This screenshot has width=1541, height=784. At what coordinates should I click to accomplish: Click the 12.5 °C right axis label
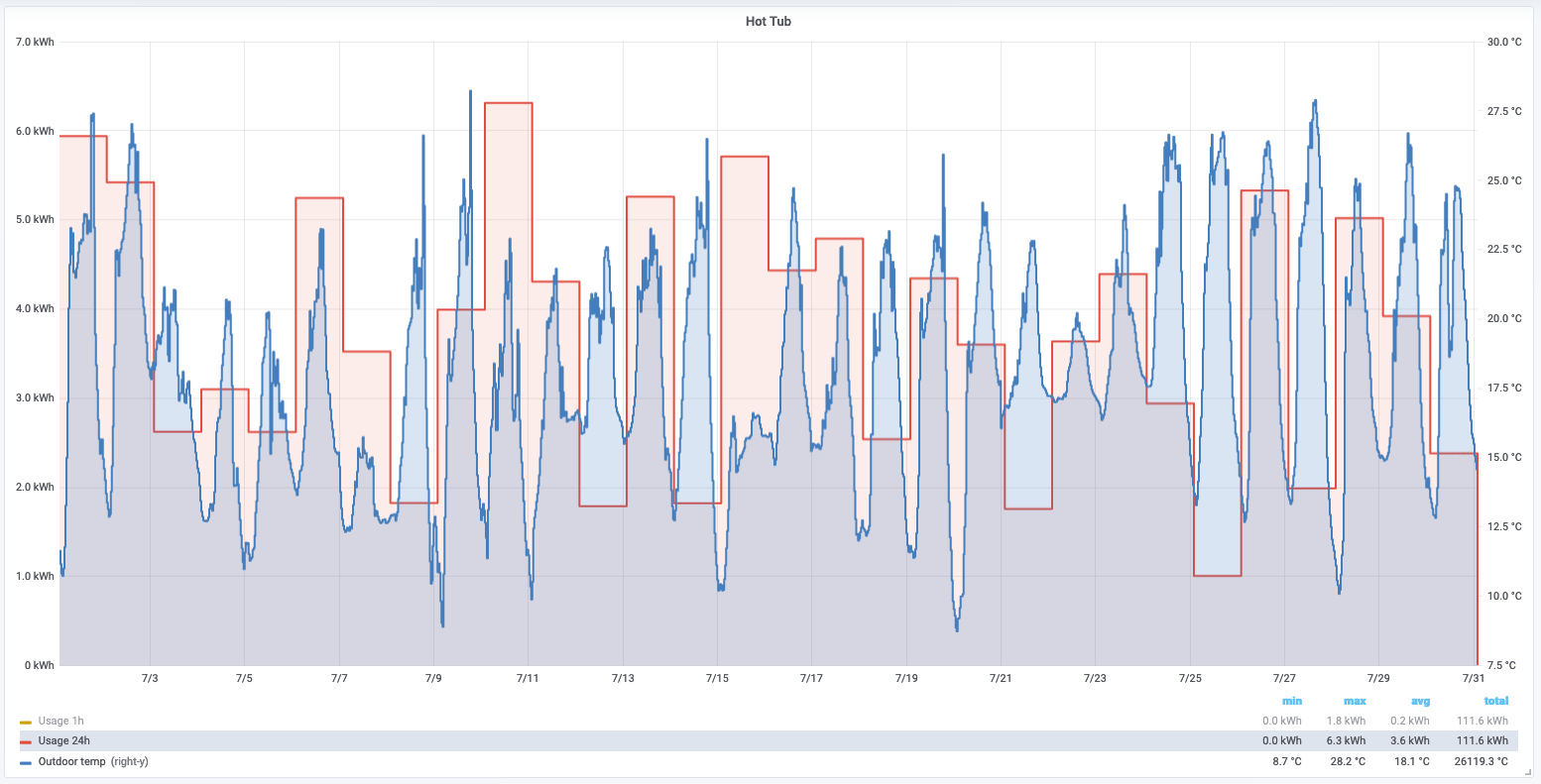point(1503,526)
